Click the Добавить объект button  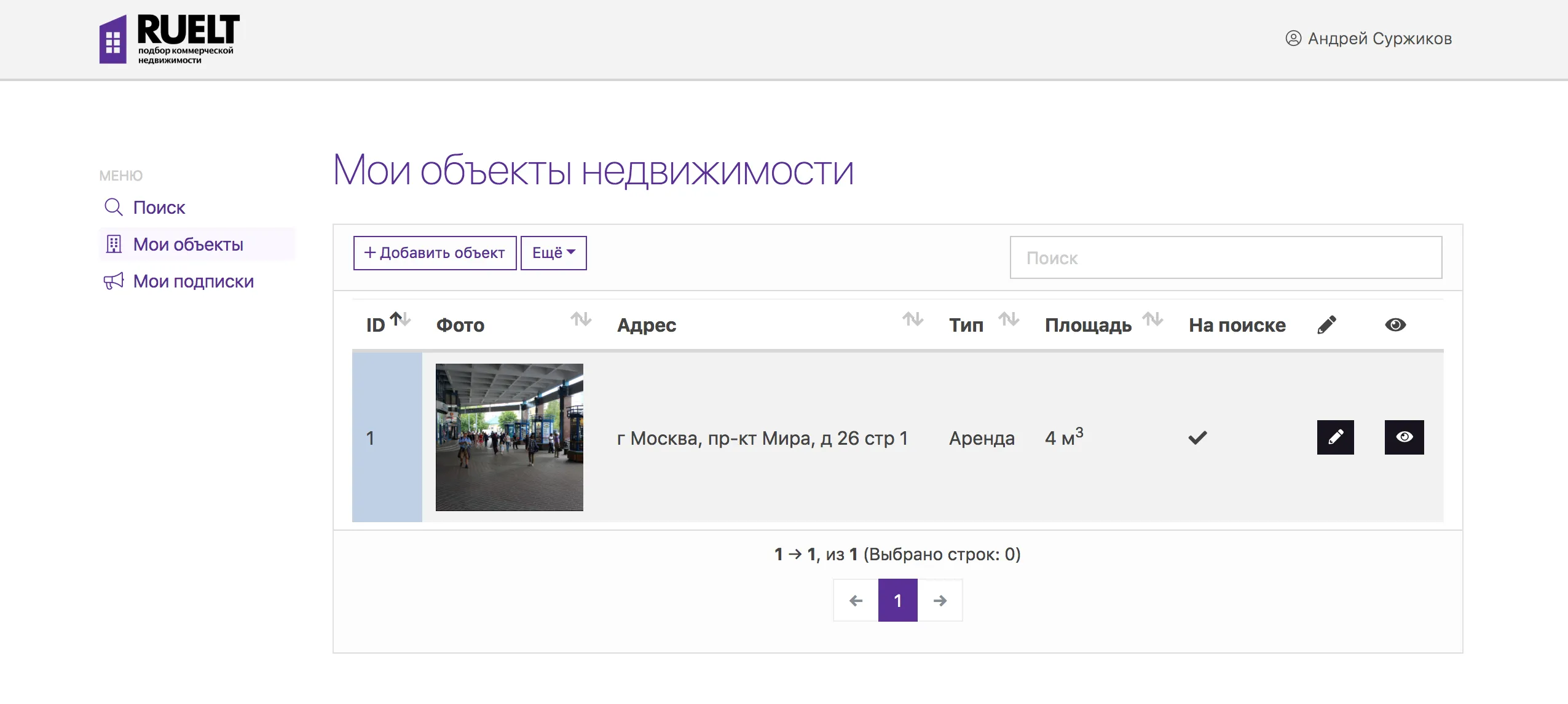click(x=435, y=253)
